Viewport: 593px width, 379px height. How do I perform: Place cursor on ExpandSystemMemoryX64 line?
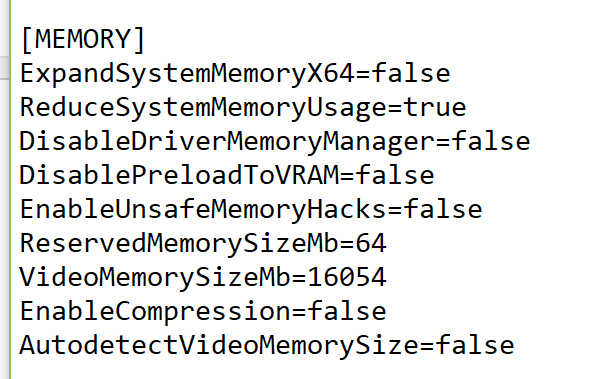click(x=235, y=73)
